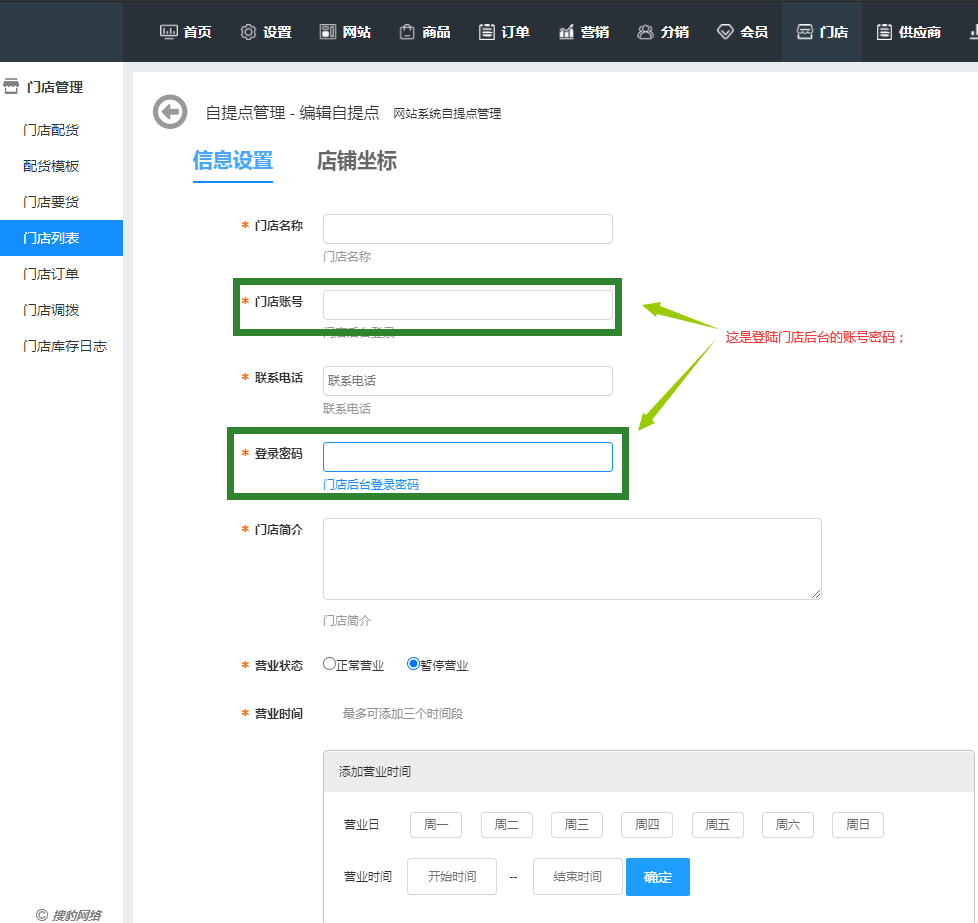
Task: Open 会员 diamond icon in navigation
Action: (x=725, y=32)
